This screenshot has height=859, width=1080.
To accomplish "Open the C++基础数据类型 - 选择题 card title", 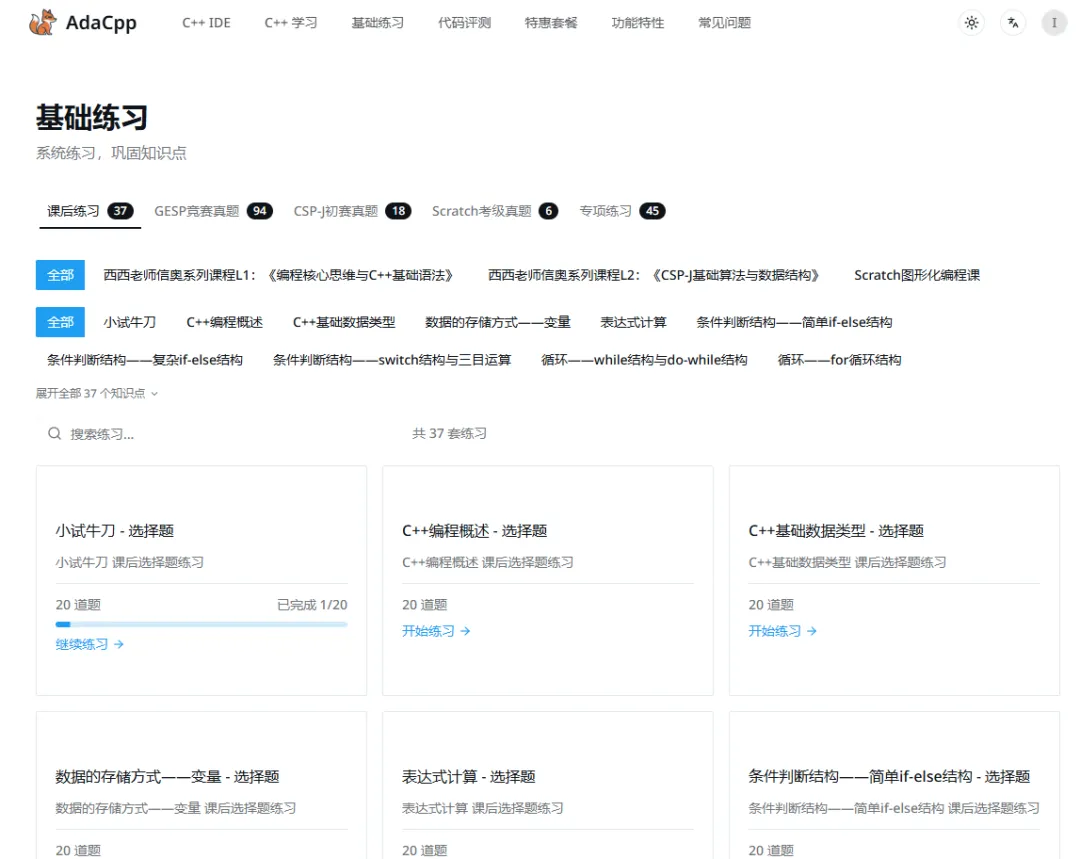I will coord(836,530).
